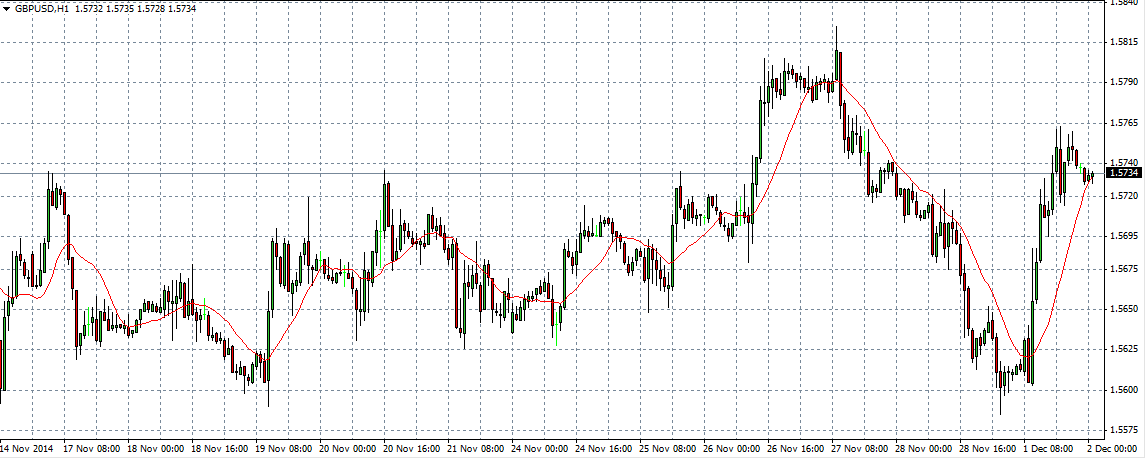Click the triangle arrow beside GBPUSD,H1
This screenshot has width=1146, height=458.
5,7
